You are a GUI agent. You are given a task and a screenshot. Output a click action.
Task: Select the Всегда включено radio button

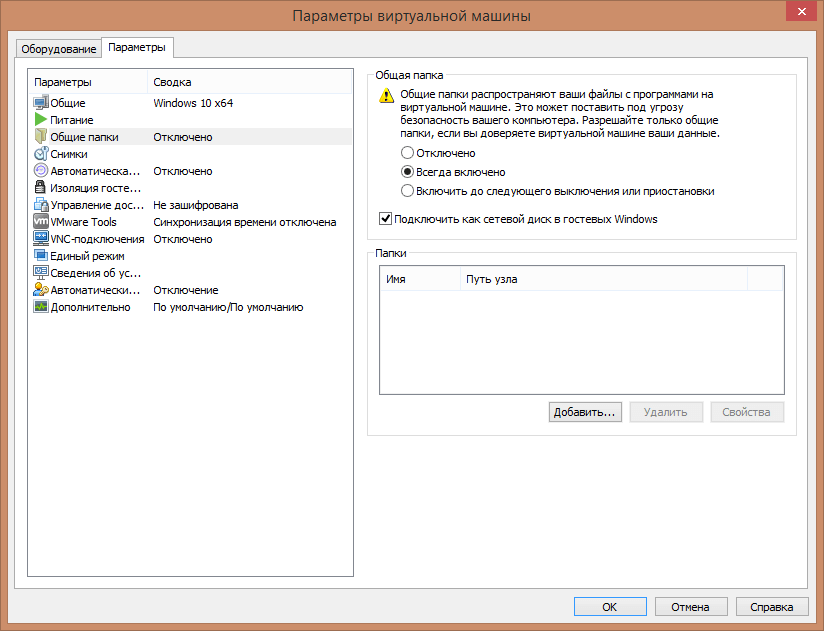click(x=407, y=172)
